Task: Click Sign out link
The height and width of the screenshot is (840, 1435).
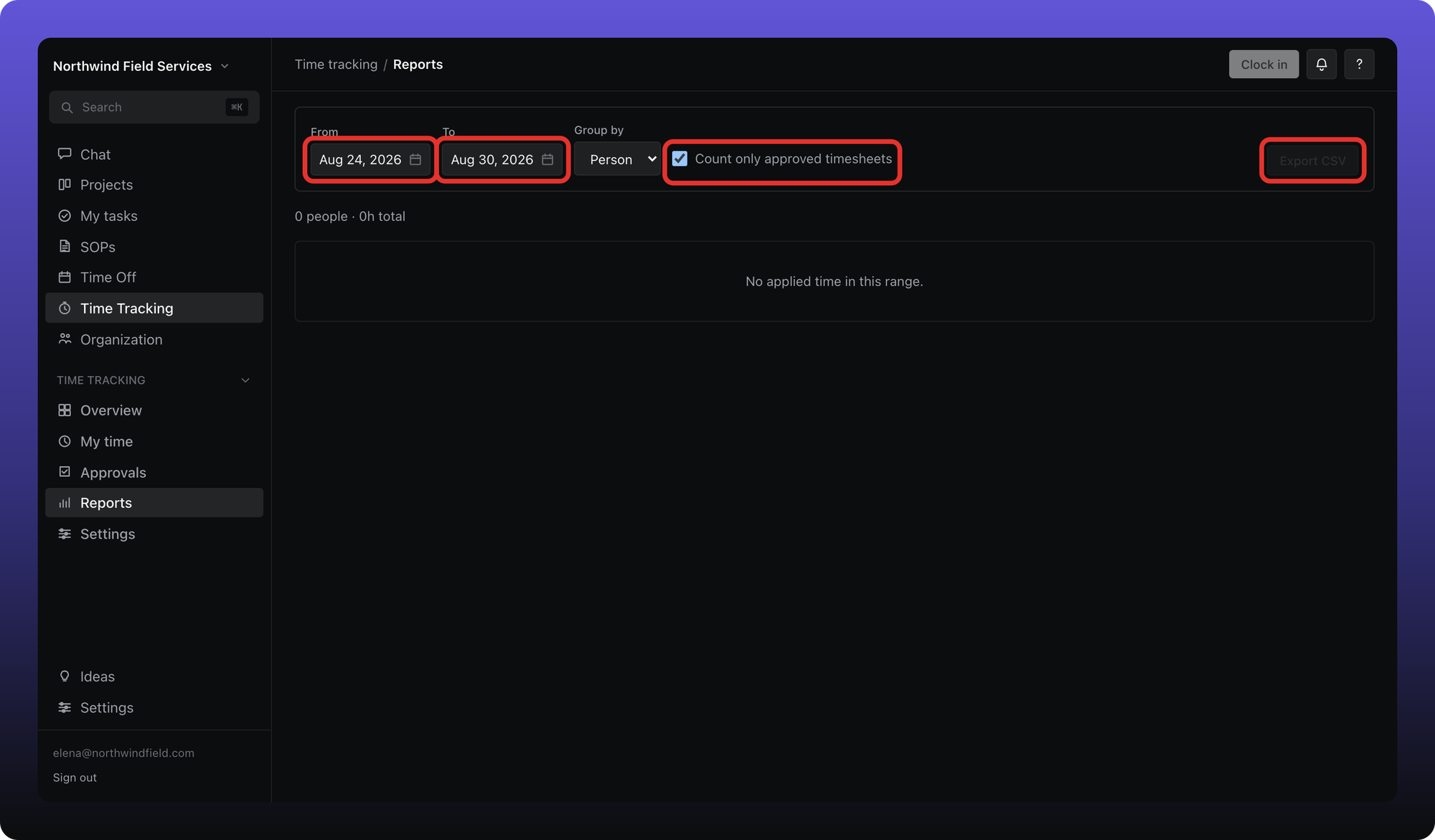Action: point(75,778)
